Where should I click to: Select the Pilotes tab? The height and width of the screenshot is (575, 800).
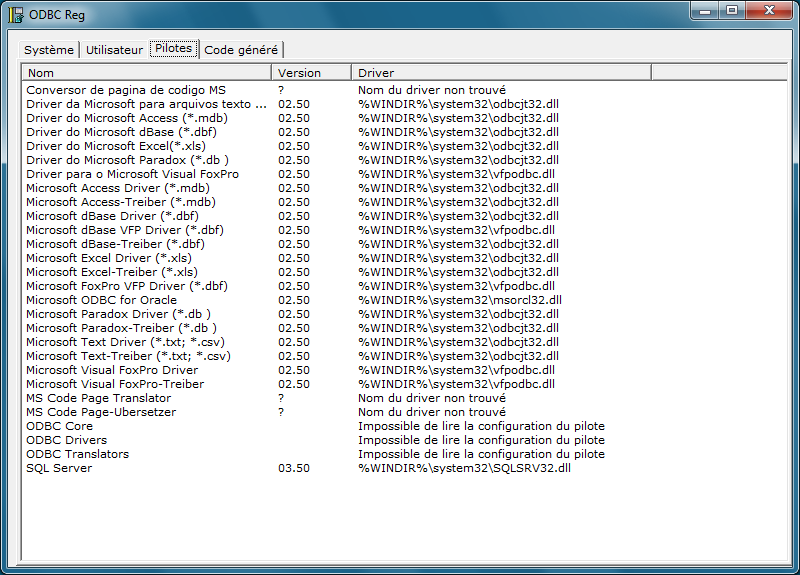pyautogui.click(x=173, y=48)
